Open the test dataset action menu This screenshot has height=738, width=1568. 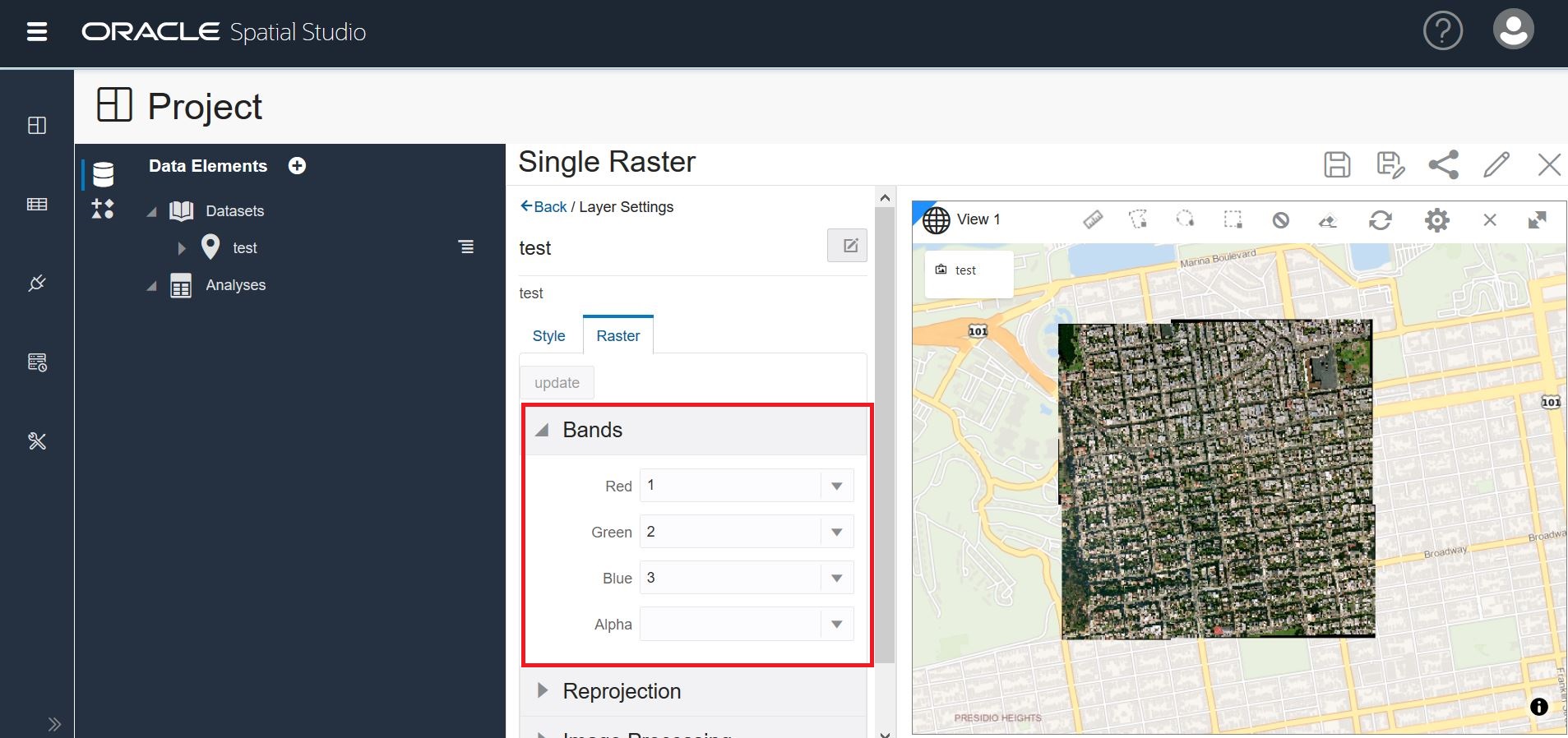coord(466,247)
